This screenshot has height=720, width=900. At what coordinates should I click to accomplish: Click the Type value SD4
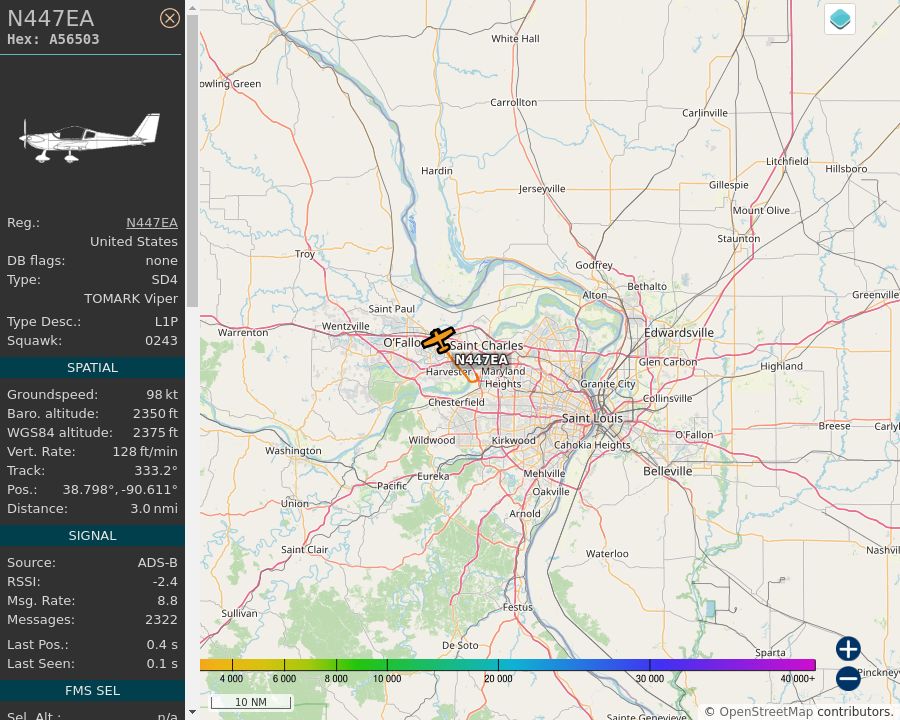[164, 280]
